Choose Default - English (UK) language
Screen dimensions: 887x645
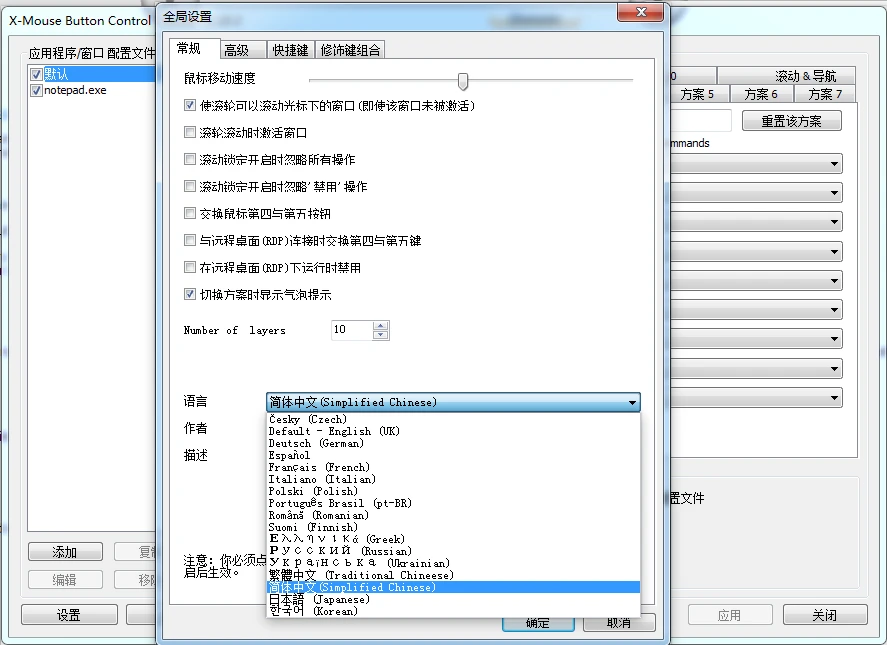[x=453, y=431]
